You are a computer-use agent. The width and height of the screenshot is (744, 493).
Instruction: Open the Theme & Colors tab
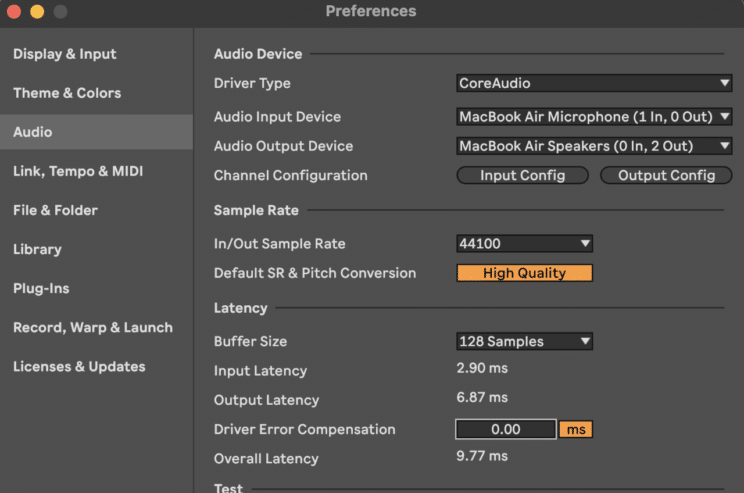[x=67, y=93]
